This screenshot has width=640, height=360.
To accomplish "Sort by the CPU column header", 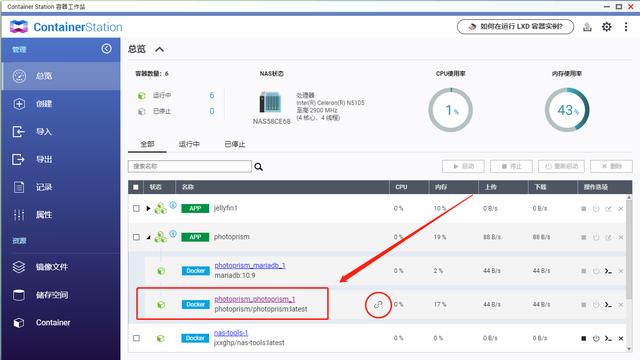I will pos(401,187).
